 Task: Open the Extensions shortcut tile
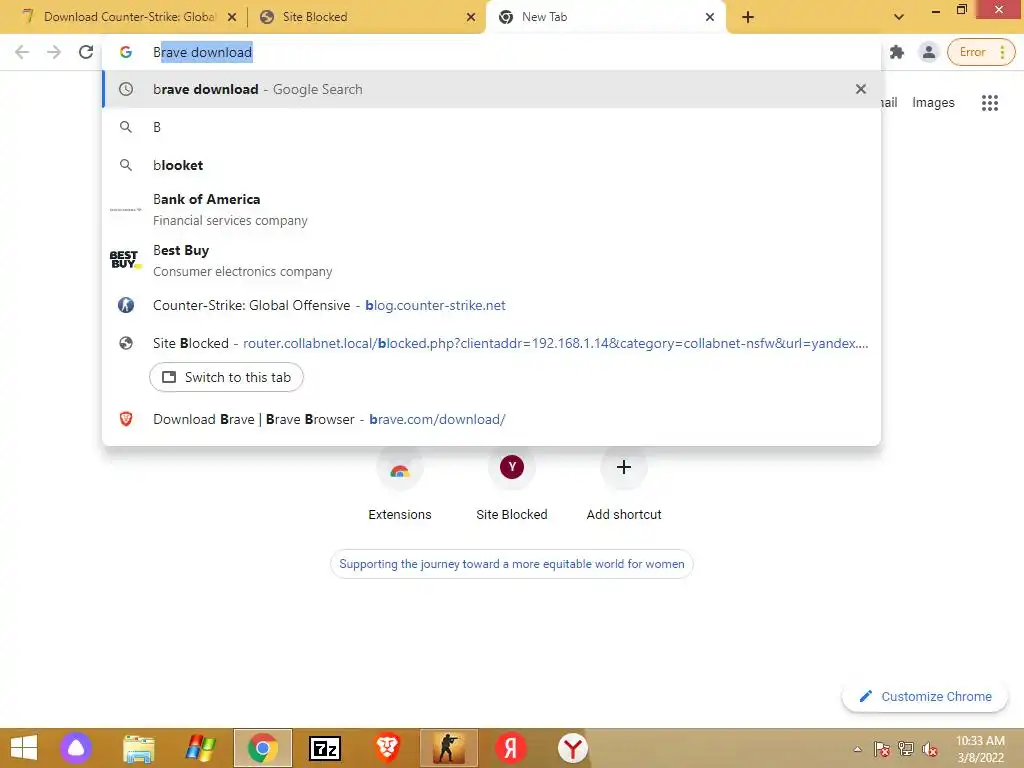pyautogui.click(x=400, y=484)
